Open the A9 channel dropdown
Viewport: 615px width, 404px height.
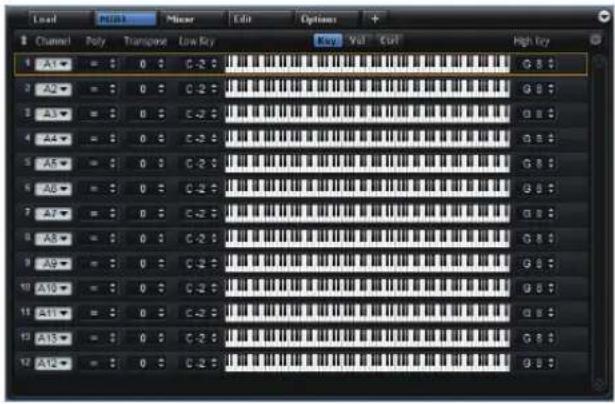coord(53,264)
